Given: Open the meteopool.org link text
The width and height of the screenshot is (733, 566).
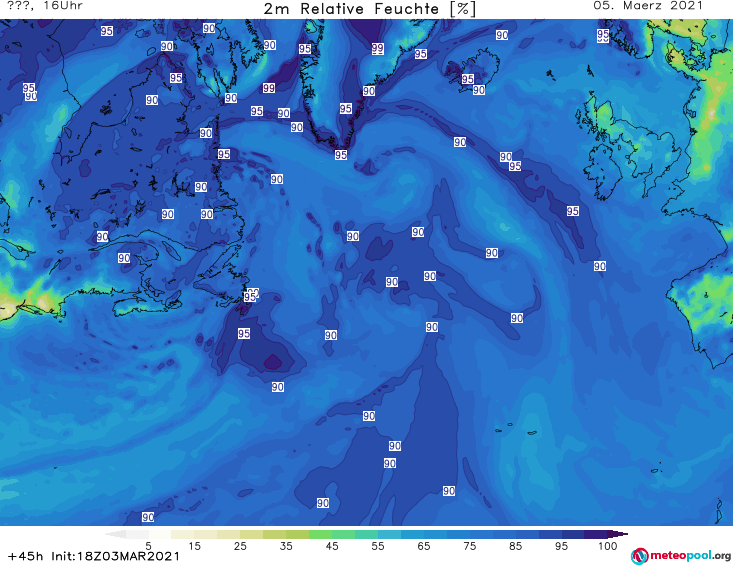Looking at the screenshot, I should pos(690,556).
